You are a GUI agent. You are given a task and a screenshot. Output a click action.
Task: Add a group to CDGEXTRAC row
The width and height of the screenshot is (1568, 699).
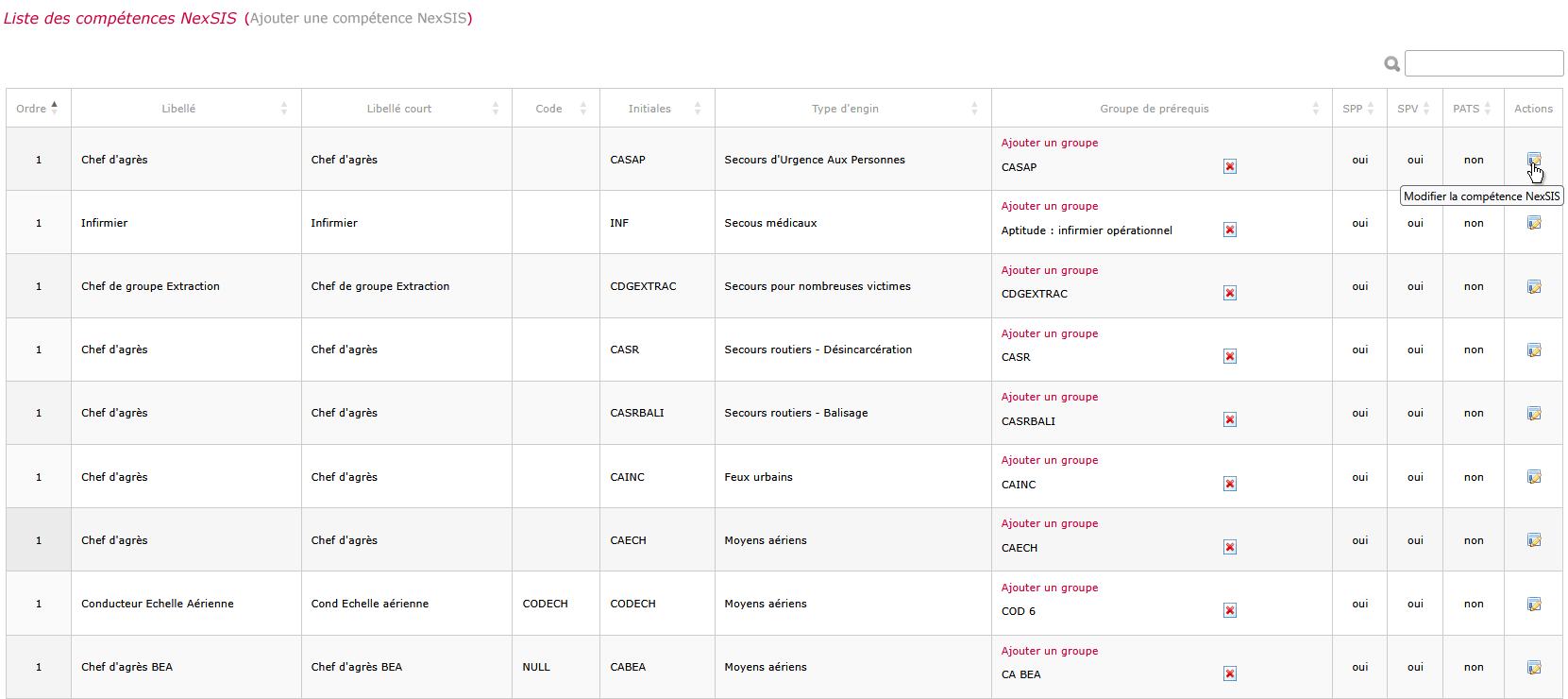pyautogui.click(x=1050, y=270)
